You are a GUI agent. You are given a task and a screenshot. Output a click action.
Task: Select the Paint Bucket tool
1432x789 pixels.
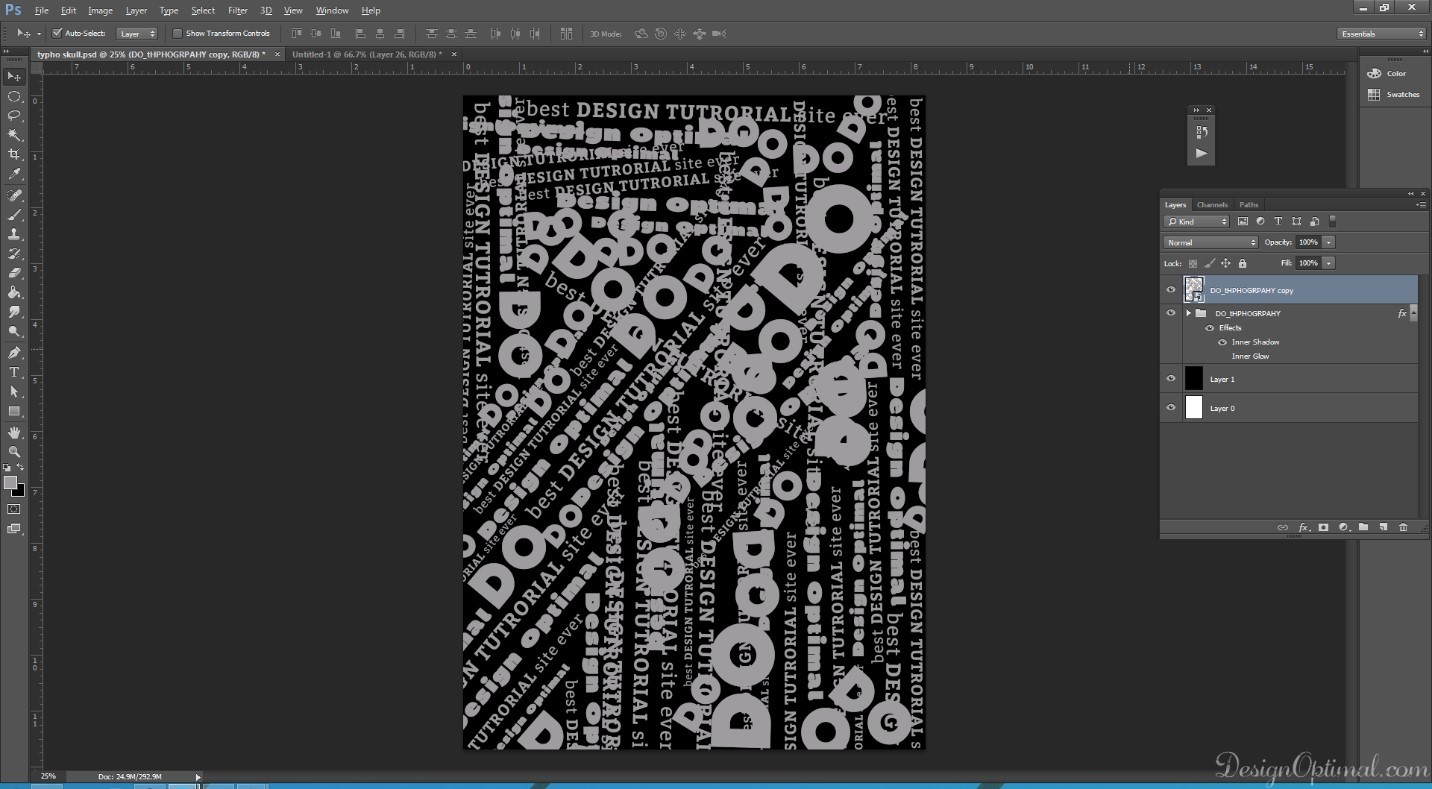point(14,292)
